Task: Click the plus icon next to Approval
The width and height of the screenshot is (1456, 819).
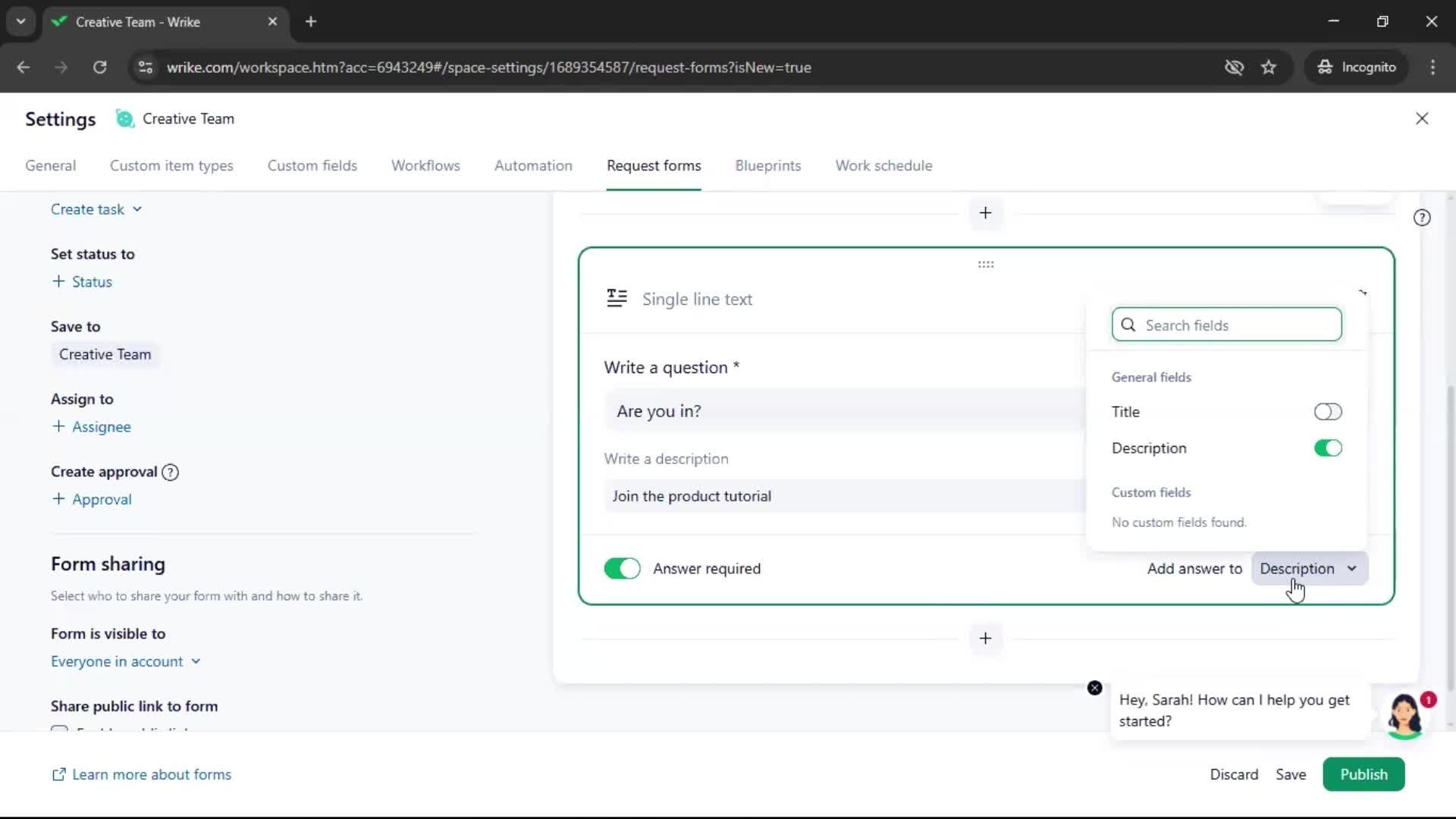Action: click(58, 499)
